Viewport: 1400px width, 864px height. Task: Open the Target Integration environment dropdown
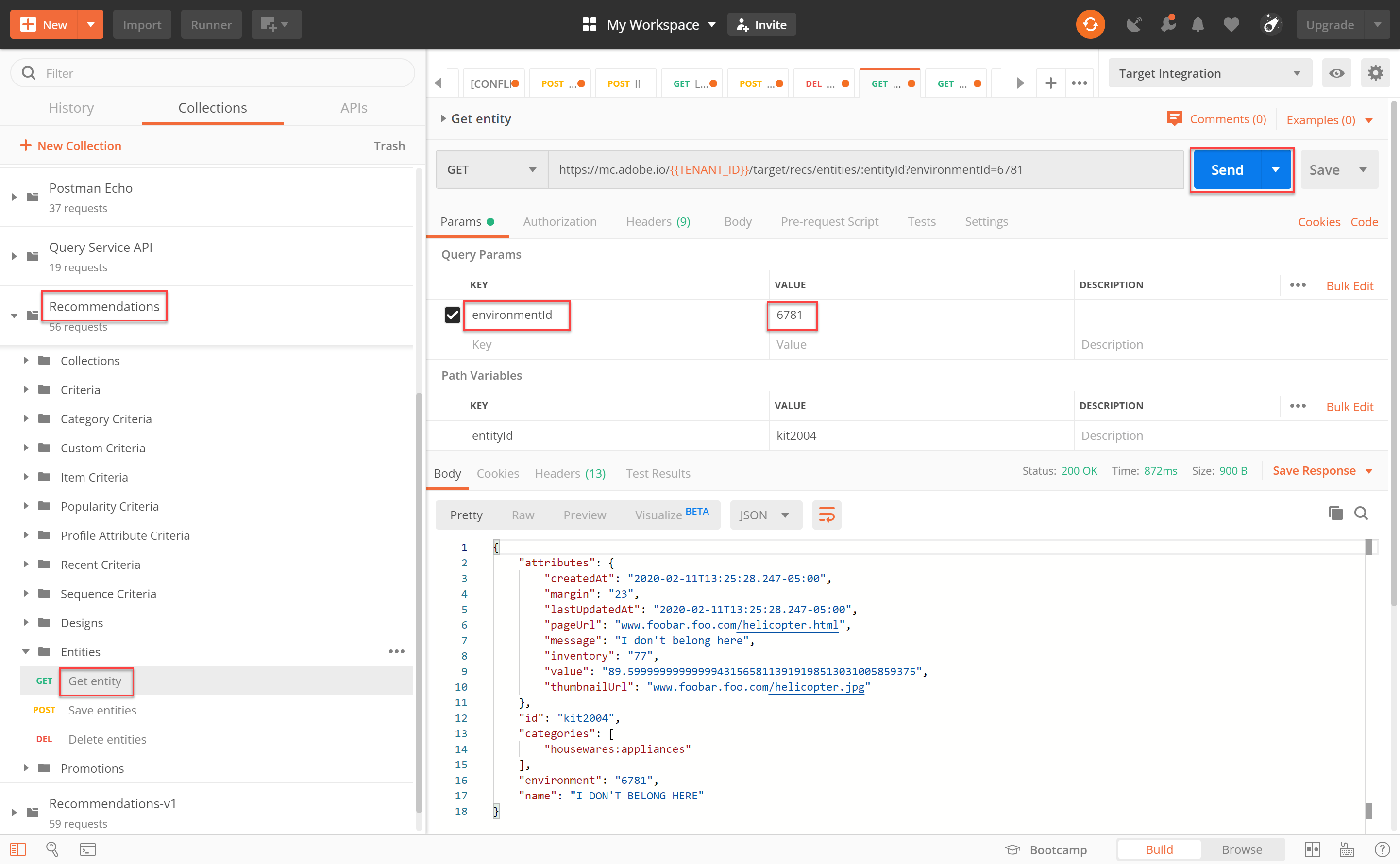tap(1209, 73)
